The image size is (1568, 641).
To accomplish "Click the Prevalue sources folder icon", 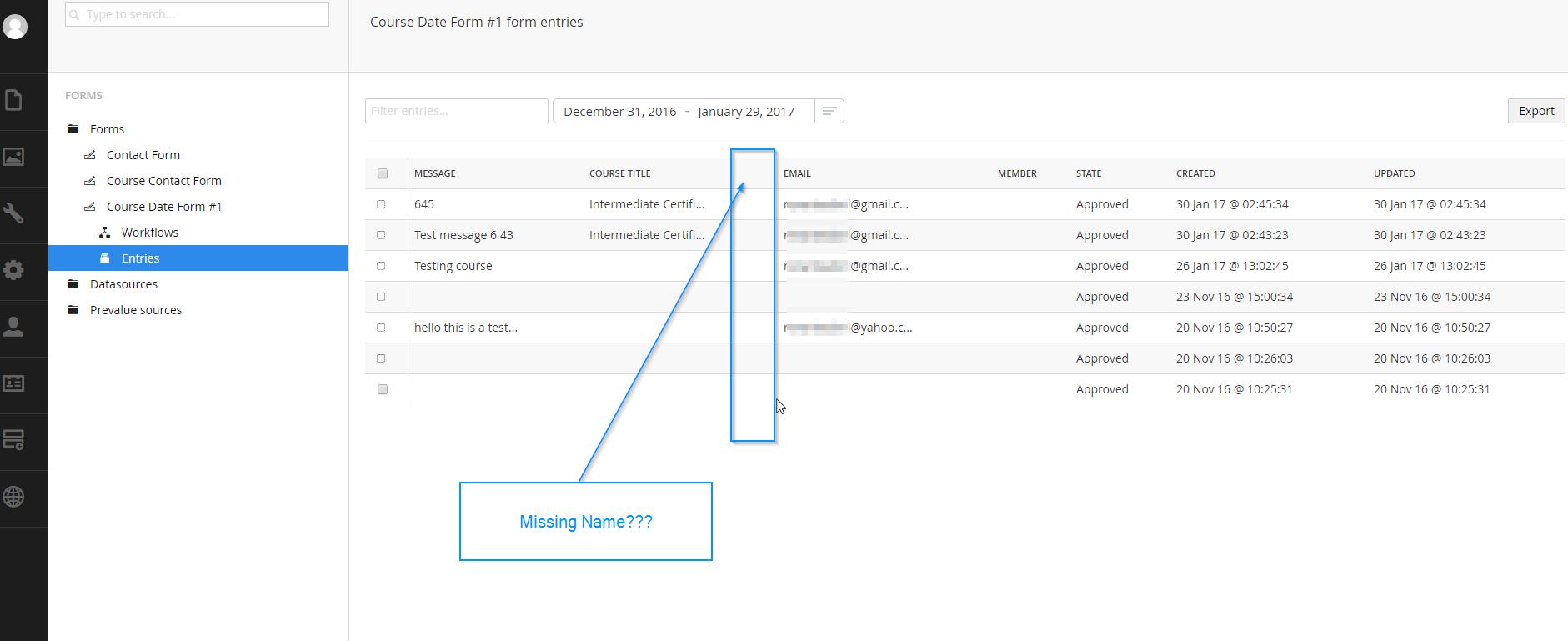I will point(73,310).
